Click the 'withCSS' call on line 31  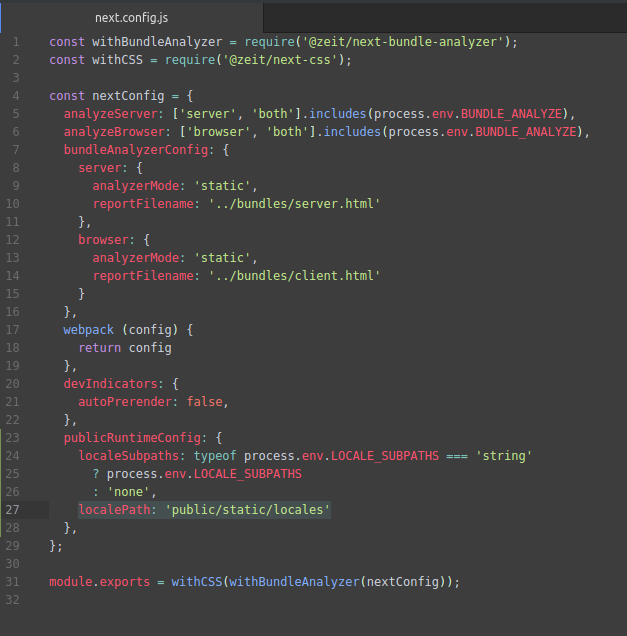tap(197, 582)
